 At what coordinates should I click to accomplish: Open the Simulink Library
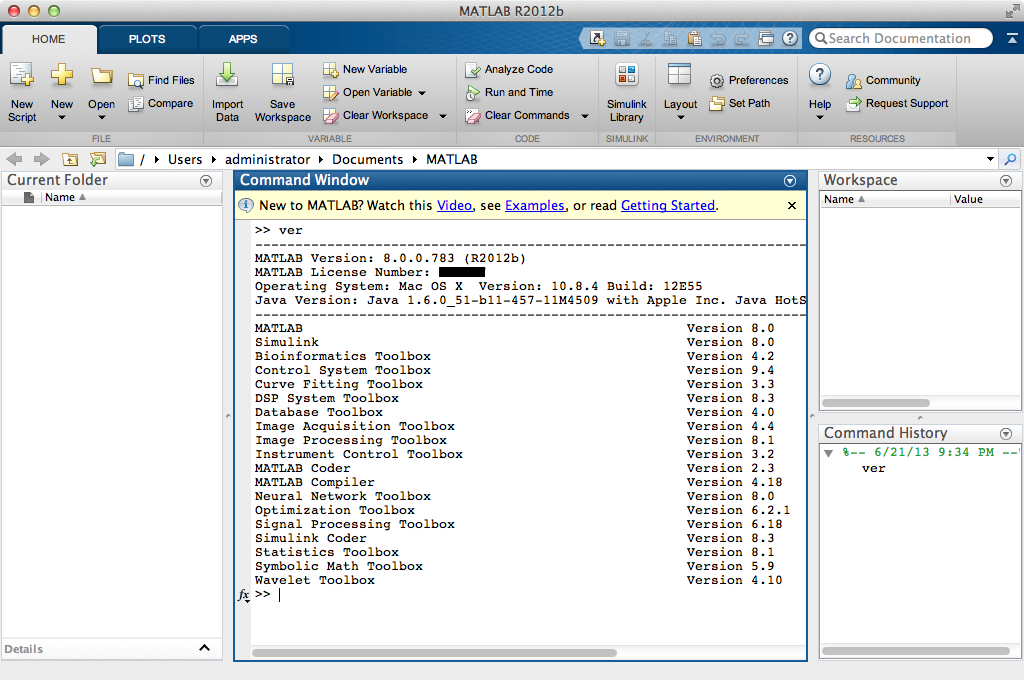pos(627,92)
